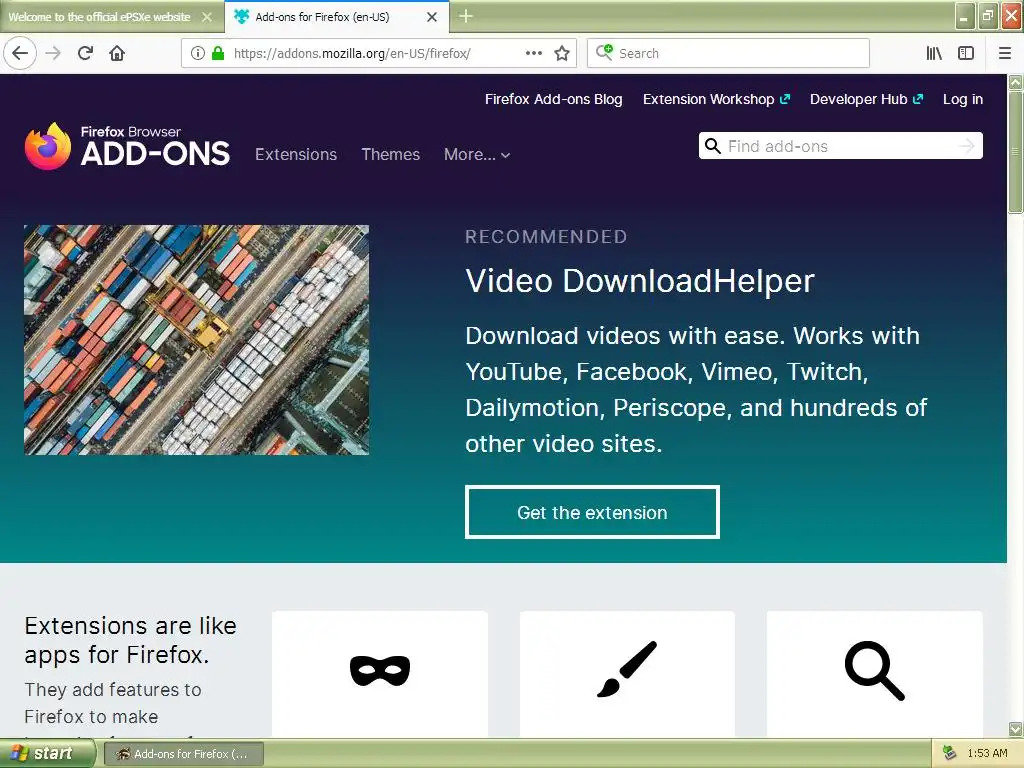
Task: Open a new tab with plus button
Action: pyautogui.click(x=466, y=16)
